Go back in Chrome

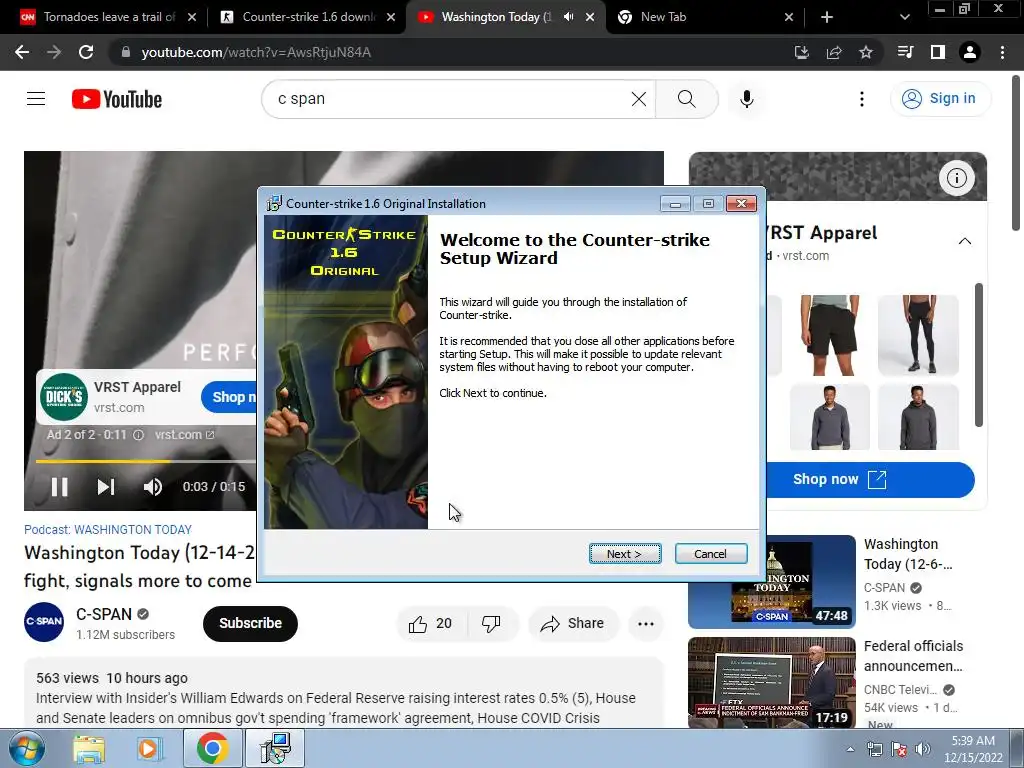pyautogui.click(x=22, y=52)
